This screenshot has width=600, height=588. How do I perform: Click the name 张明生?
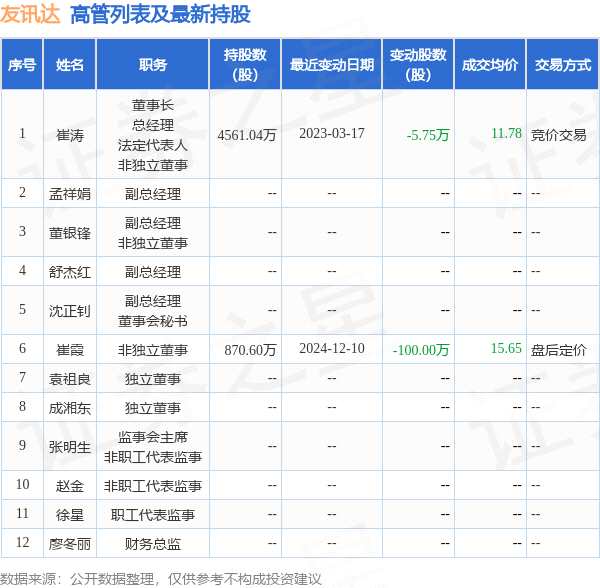tap(70, 447)
